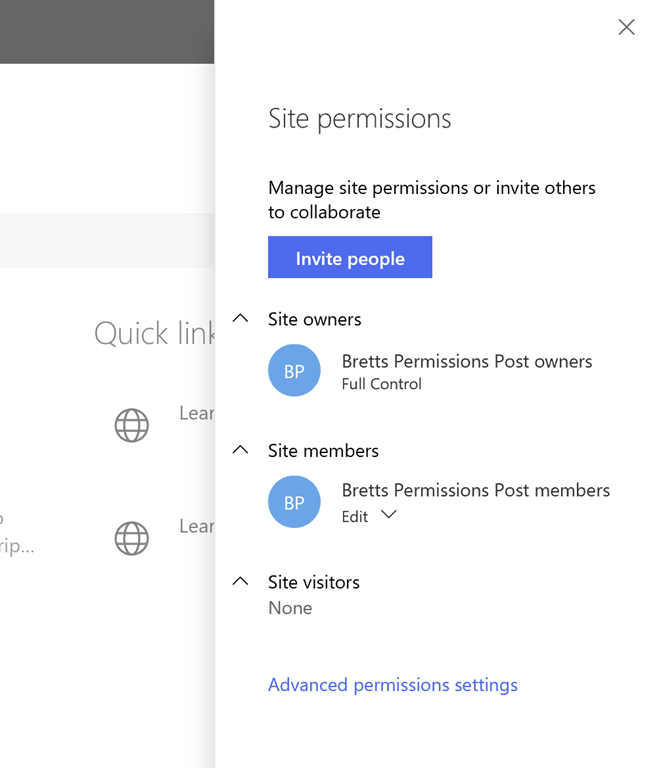The height and width of the screenshot is (768, 661).
Task: Click the BP avatar for Post owners
Action: (294, 371)
